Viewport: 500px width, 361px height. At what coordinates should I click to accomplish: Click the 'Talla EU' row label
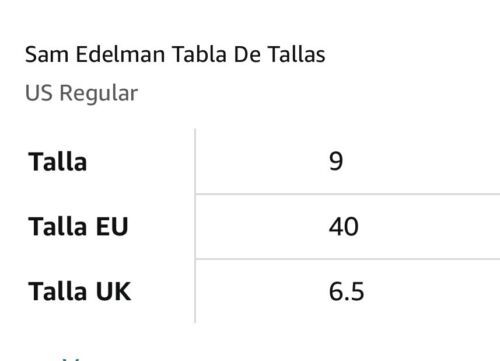[78, 227]
